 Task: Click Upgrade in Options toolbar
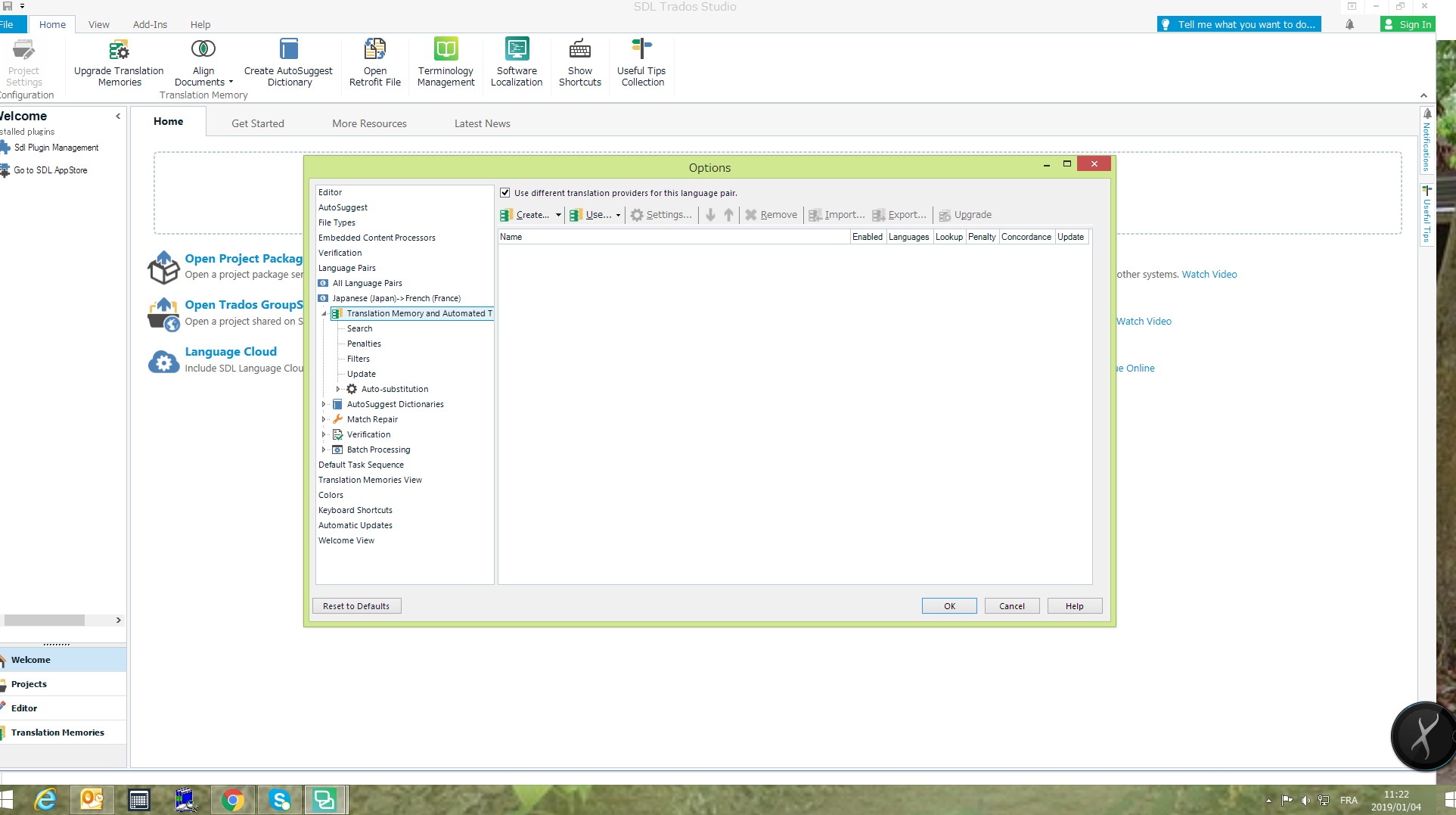pos(965,215)
